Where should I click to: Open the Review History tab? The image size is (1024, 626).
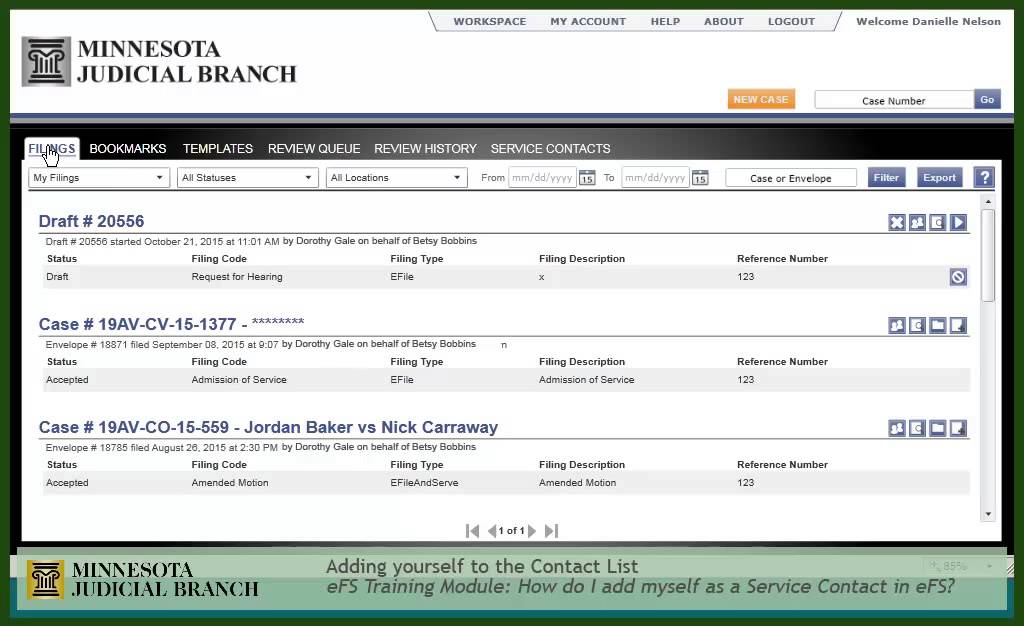tap(425, 149)
